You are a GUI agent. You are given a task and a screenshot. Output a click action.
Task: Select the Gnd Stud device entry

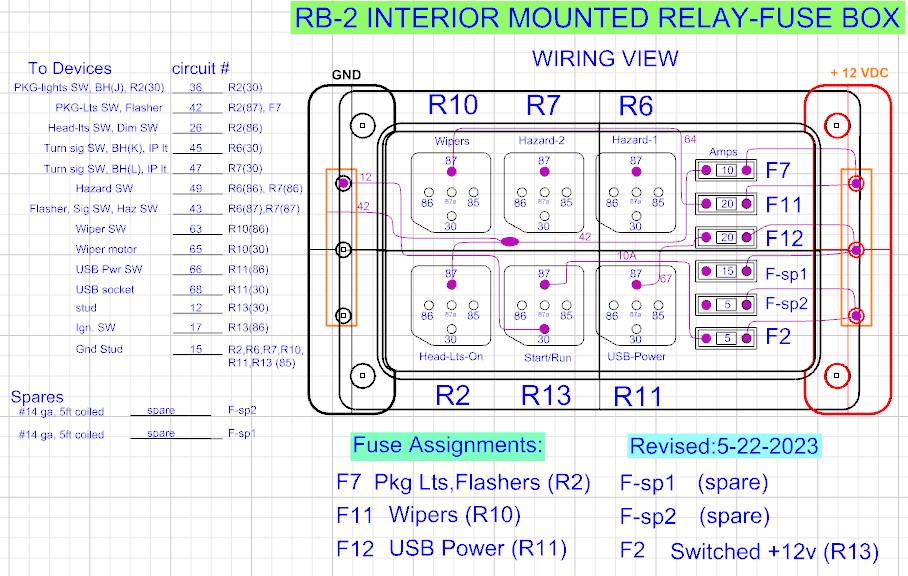pos(99,349)
